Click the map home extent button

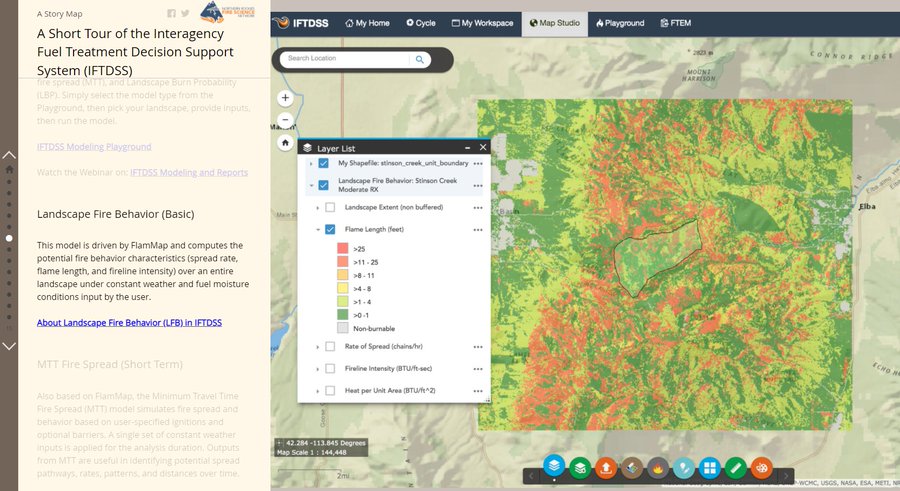click(285, 142)
